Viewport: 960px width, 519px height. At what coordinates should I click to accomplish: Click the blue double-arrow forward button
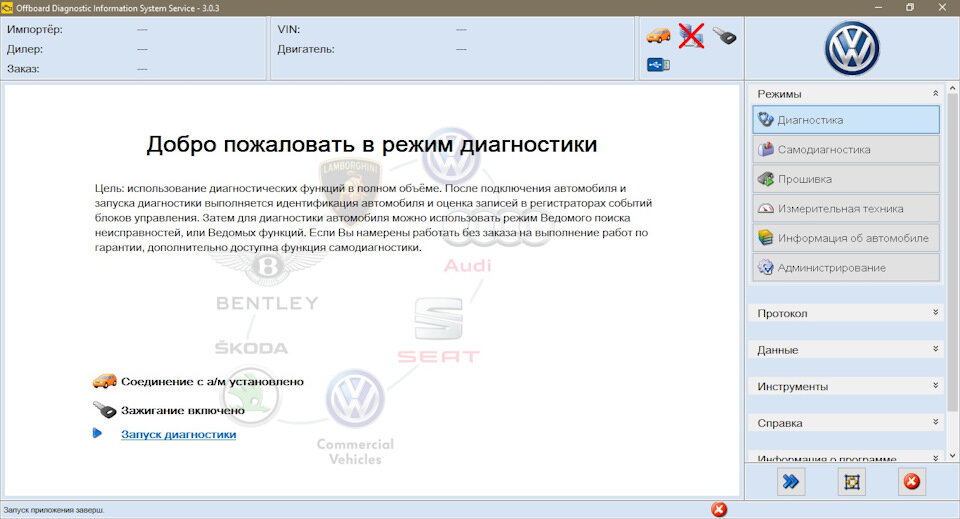click(791, 482)
